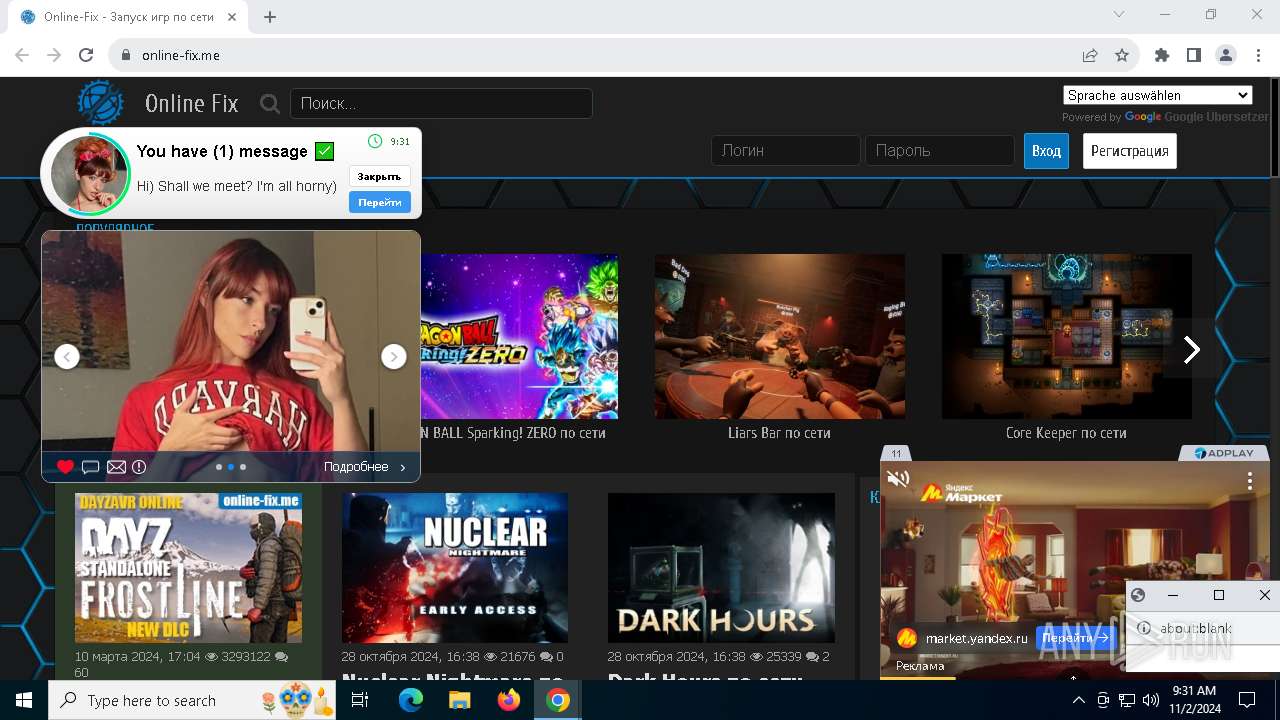Image resolution: width=1280 pixels, height=720 pixels.
Task: Open the Nuclear Nightmare thumbnail
Action: click(455, 568)
